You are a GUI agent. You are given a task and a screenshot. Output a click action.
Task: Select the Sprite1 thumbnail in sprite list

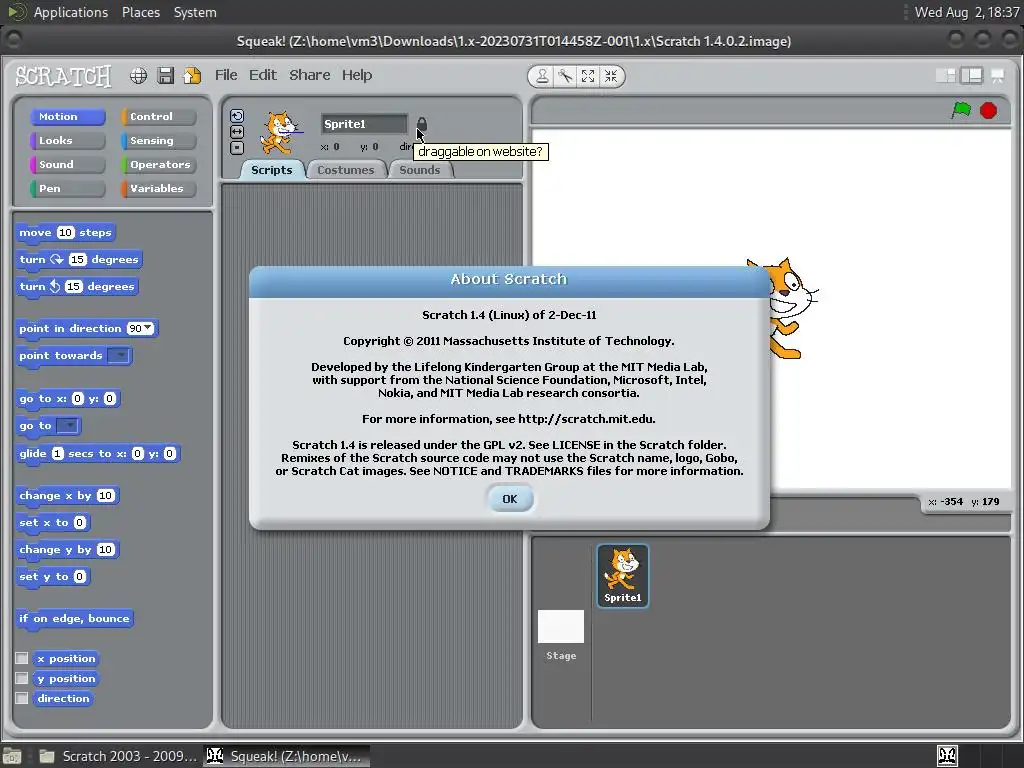(x=622, y=576)
